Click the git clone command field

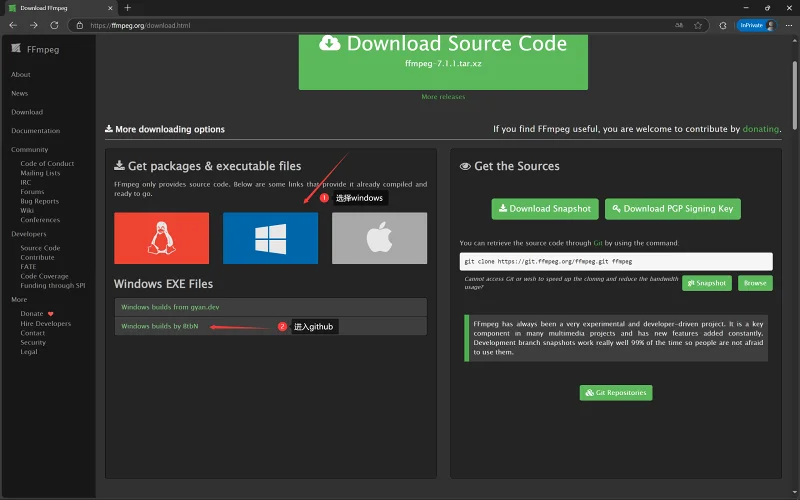point(616,261)
